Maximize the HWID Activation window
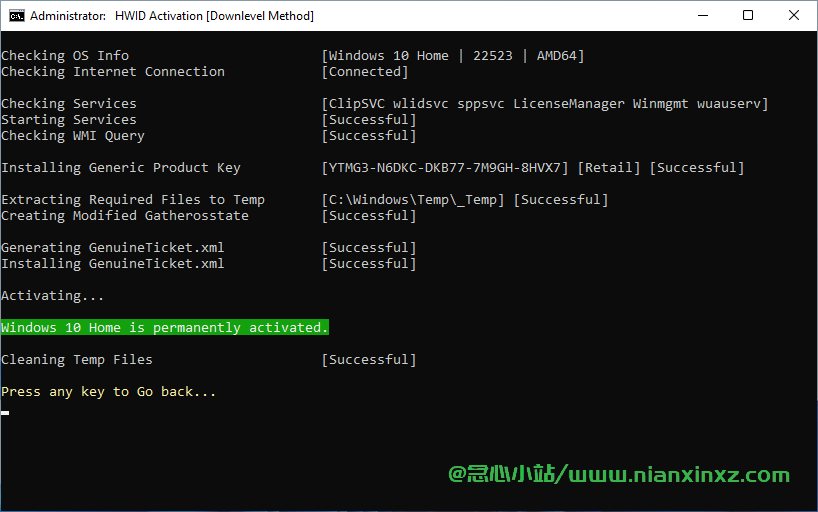 click(748, 16)
